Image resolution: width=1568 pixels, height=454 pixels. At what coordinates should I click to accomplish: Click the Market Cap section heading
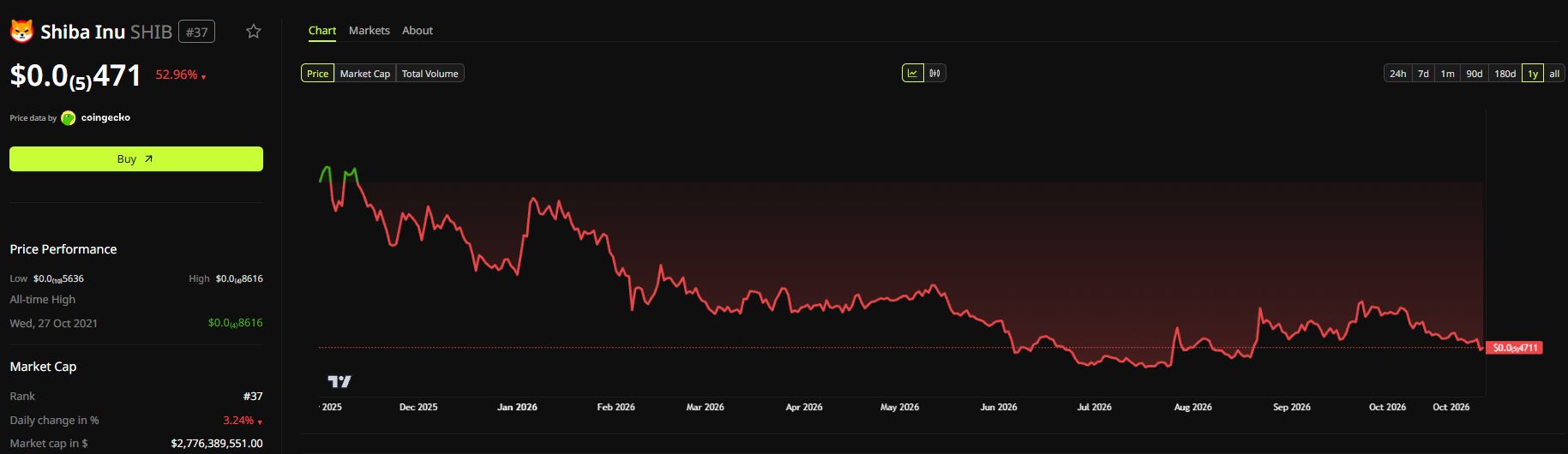43,367
